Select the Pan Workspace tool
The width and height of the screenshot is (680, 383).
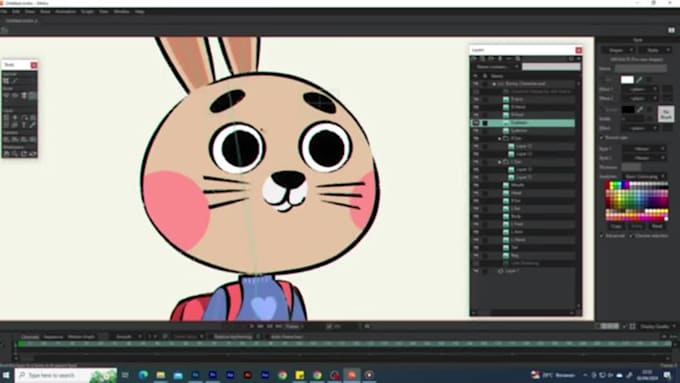pos(6,154)
